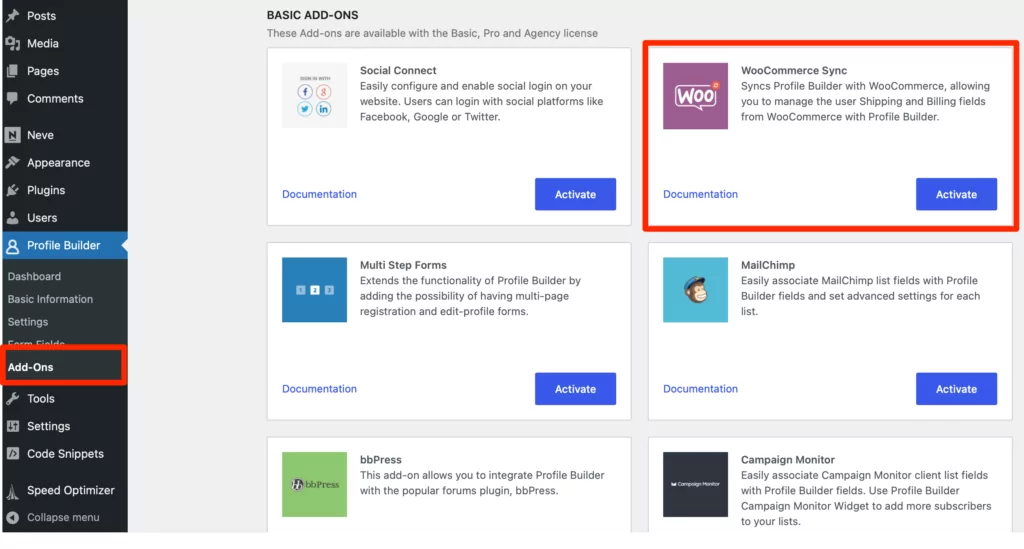Click the 'MailChimp' title text

pyautogui.click(x=767, y=265)
